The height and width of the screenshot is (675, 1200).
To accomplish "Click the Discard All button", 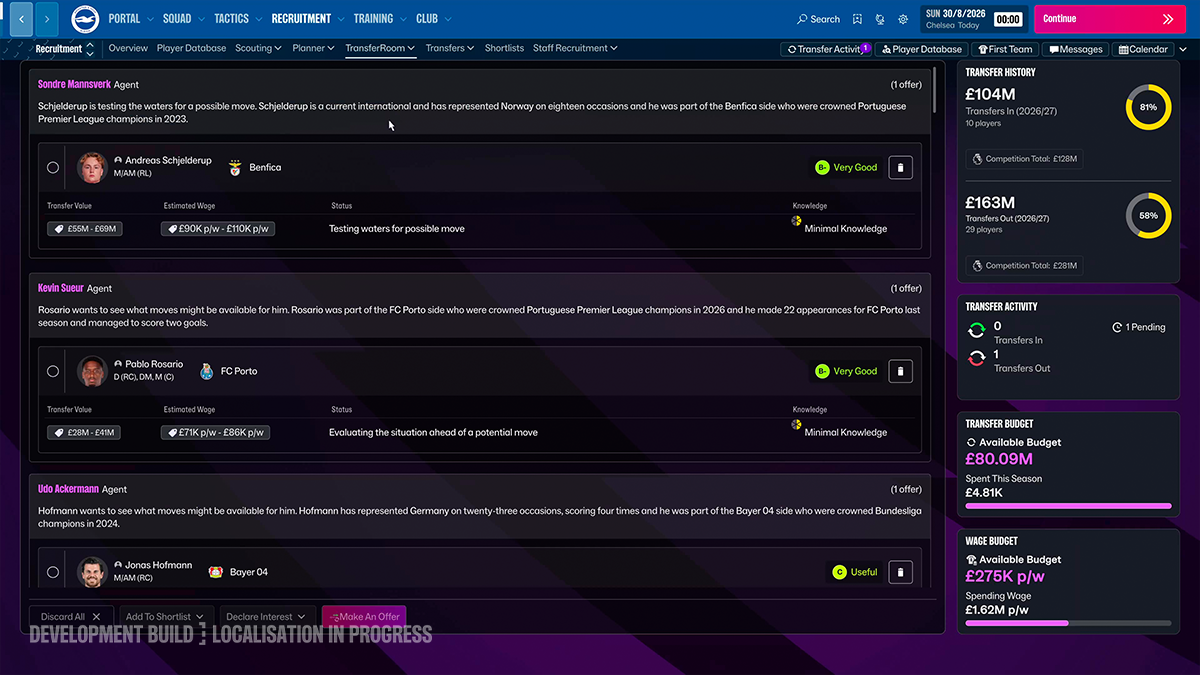I will tap(72, 617).
